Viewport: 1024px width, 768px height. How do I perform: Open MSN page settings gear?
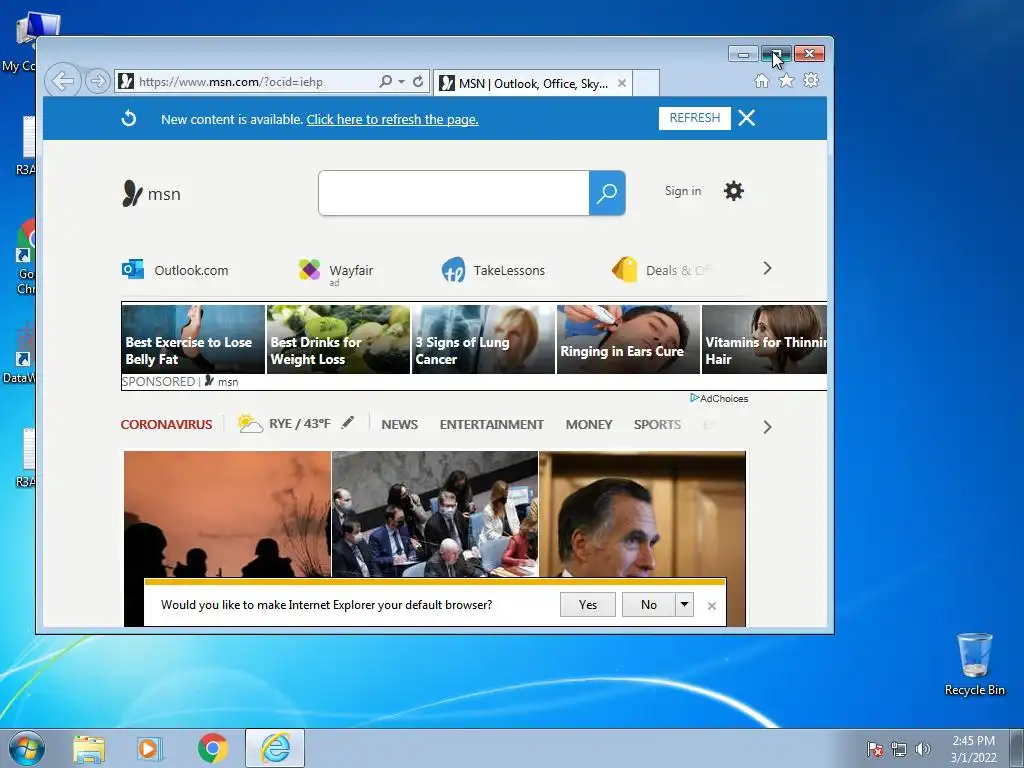point(733,191)
